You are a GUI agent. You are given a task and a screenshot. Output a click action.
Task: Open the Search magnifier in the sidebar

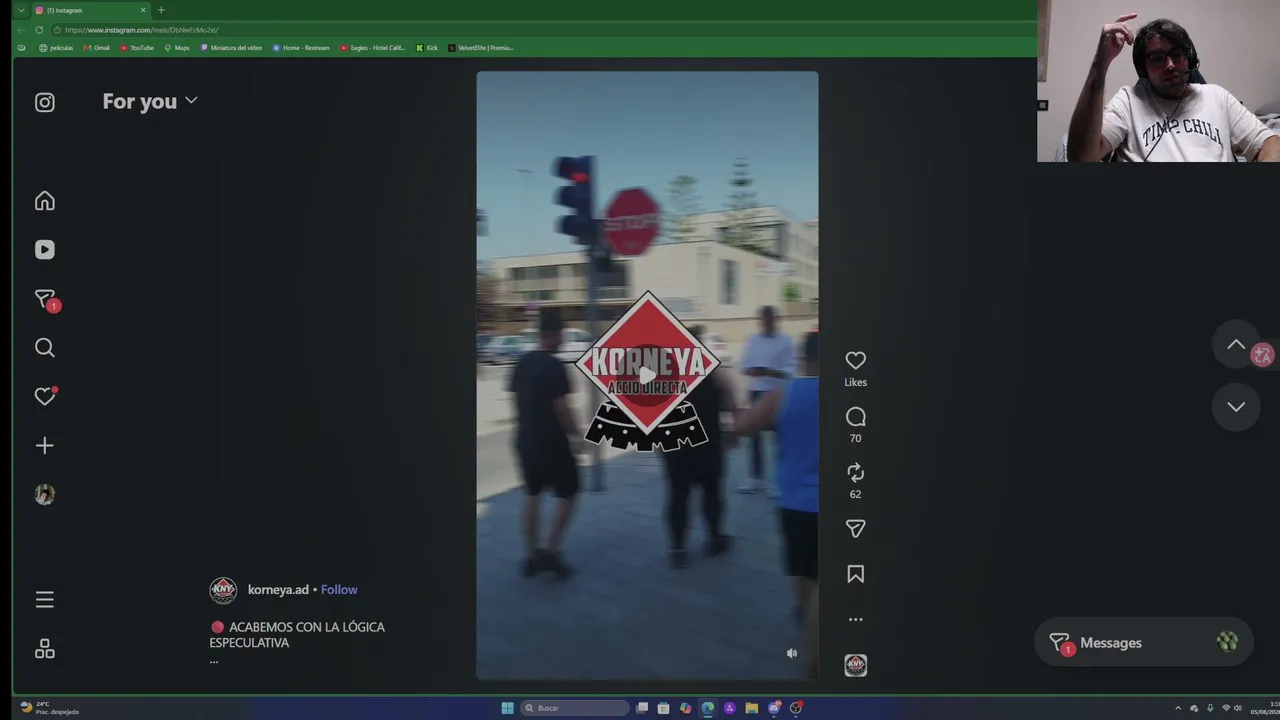coord(45,348)
